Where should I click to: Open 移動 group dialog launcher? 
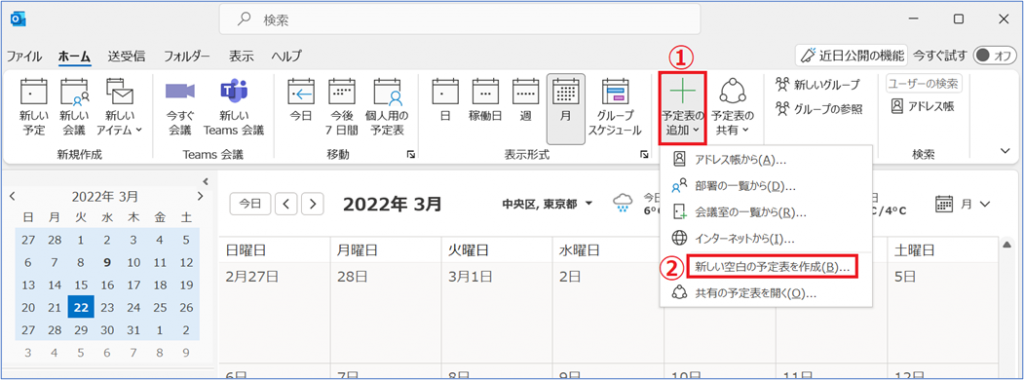click(411, 155)
